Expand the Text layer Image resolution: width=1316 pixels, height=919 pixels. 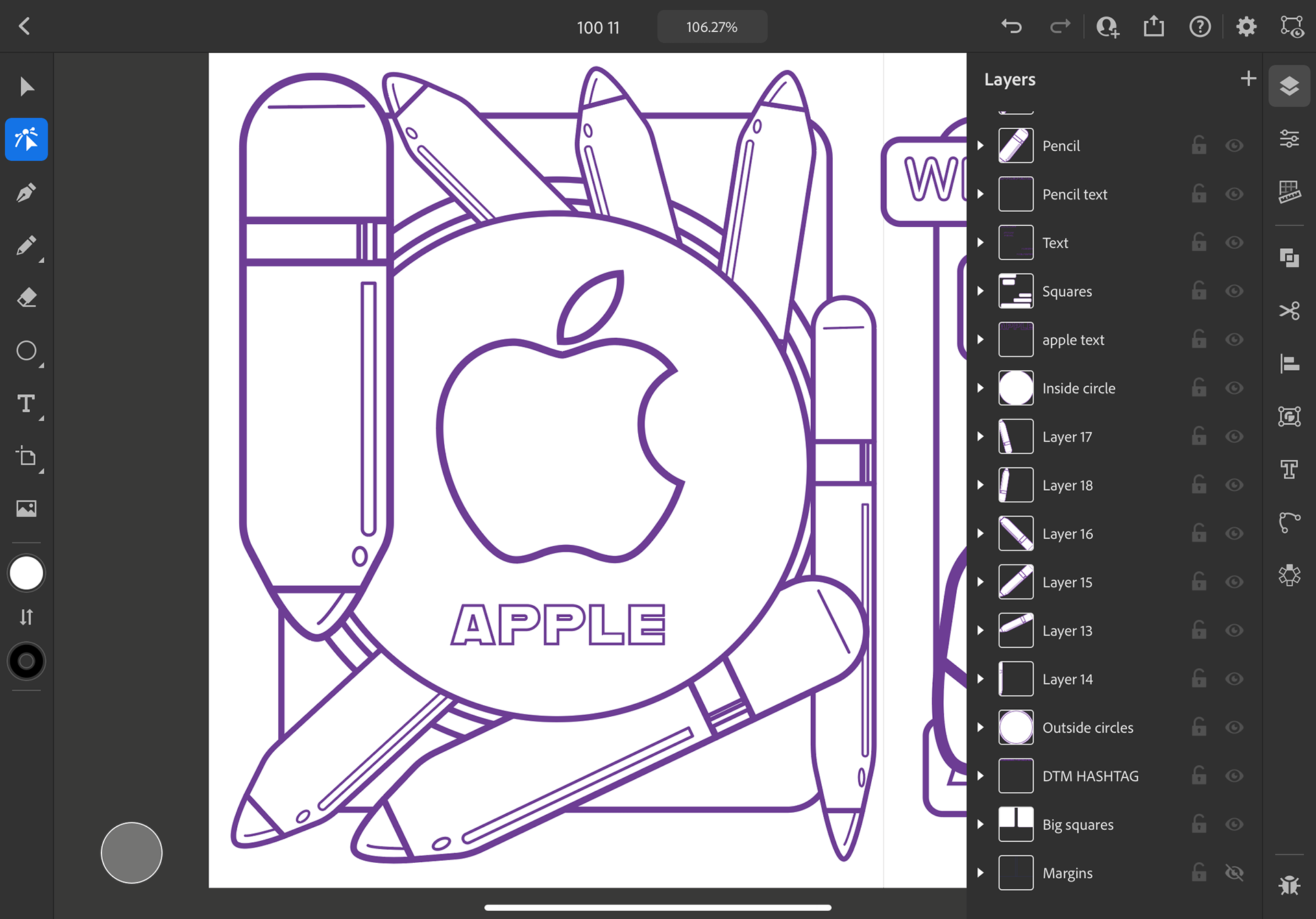click(x=981, y=243)
